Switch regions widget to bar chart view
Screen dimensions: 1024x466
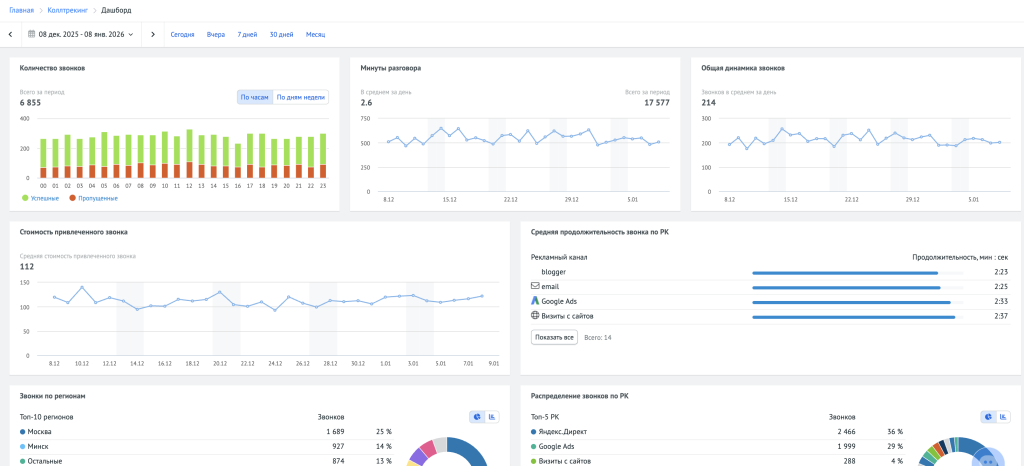click(492, 417)
